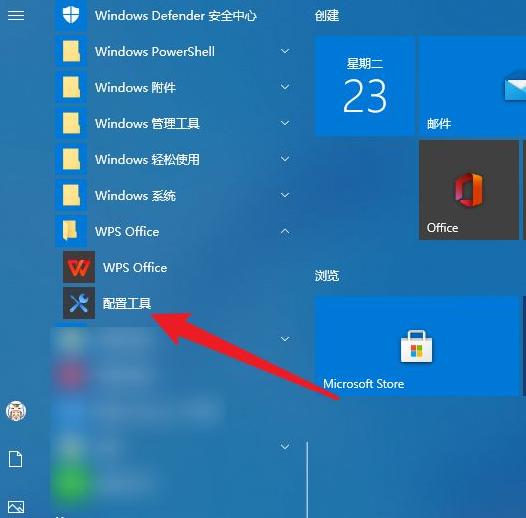Open Documents from the sidebar page icon
Image resolution: width=526 pixels, height=518 pixels.
pos(15,459)
